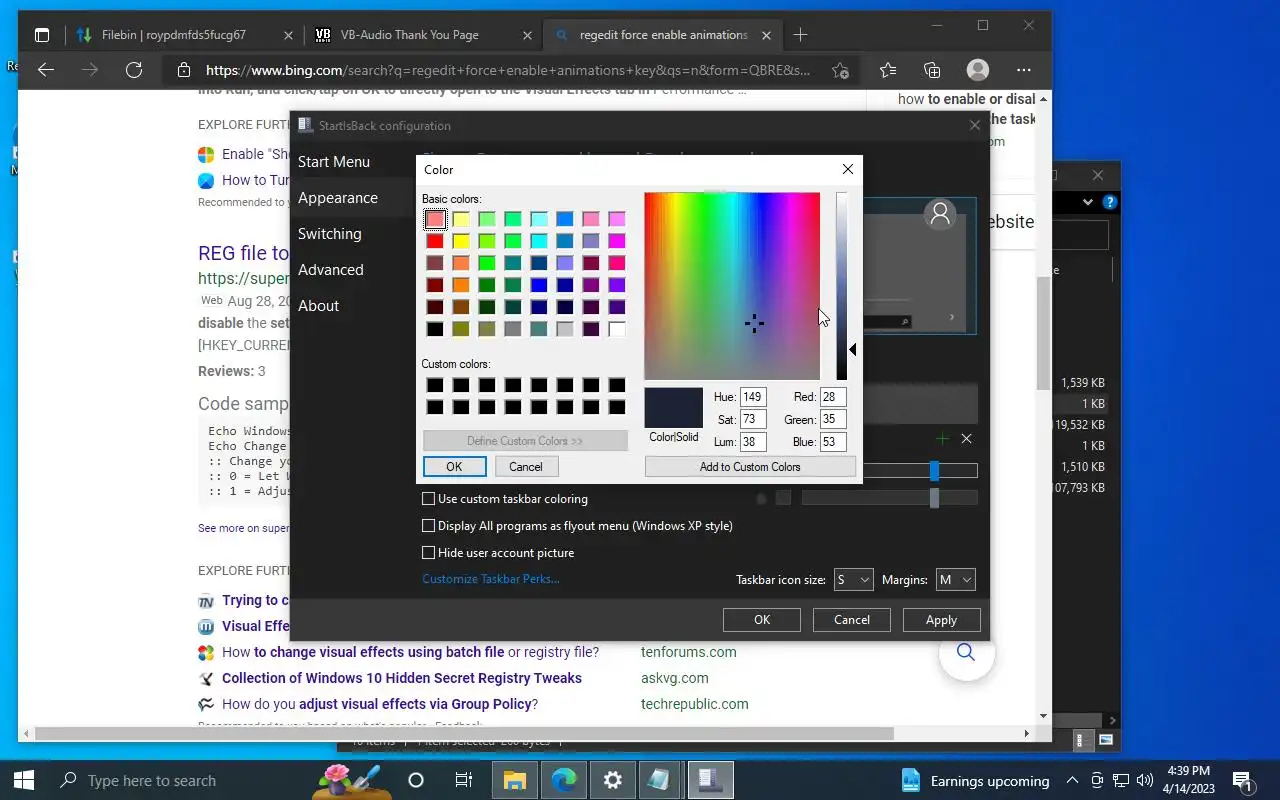The width and height of the screenshot is (1280, 800).
Task: Add this page to favorites star
Action: point(840,70)
